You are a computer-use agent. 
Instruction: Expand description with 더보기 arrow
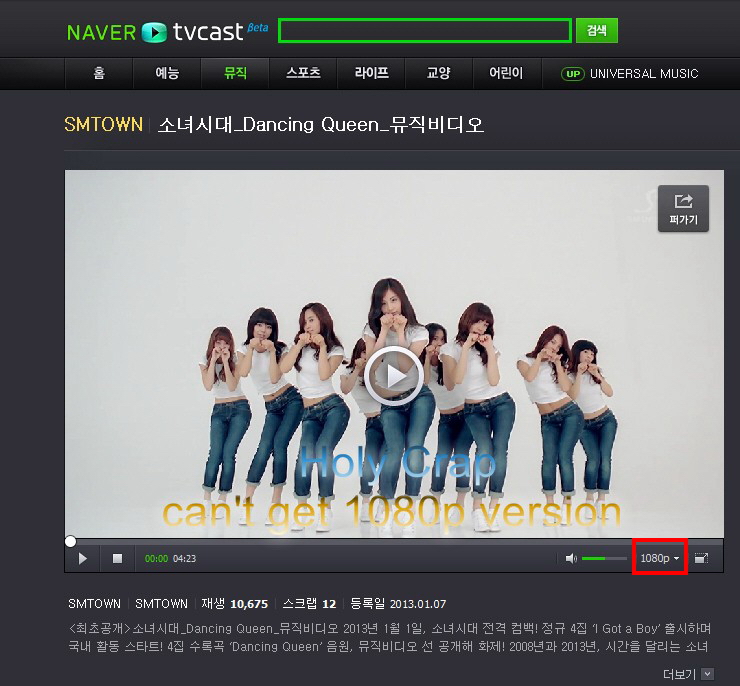click(x=707, y=674)
